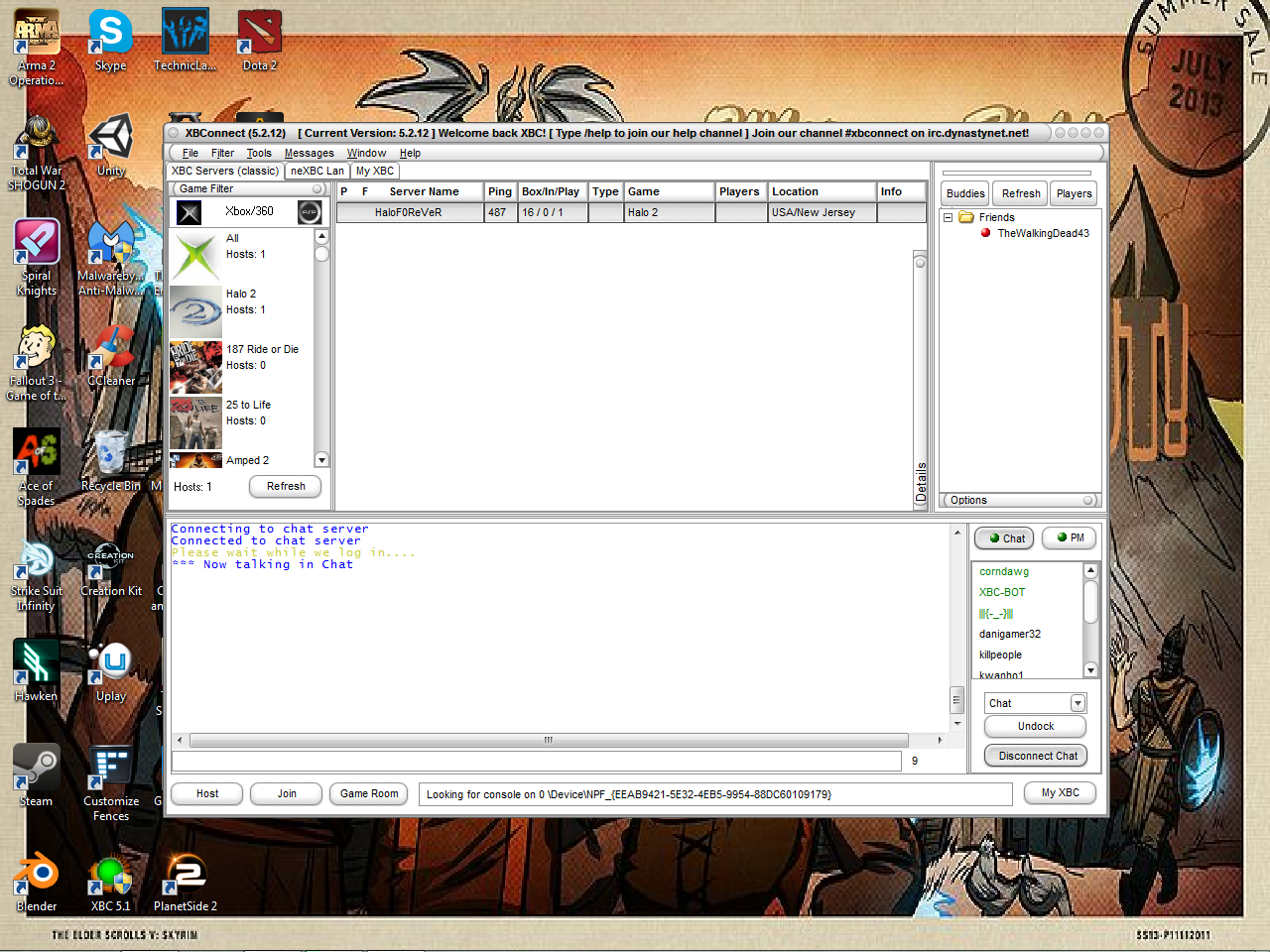The height and width of the screenshot is (952, 1270).
Task: Open the Help menu
Action: click(410, 154)
